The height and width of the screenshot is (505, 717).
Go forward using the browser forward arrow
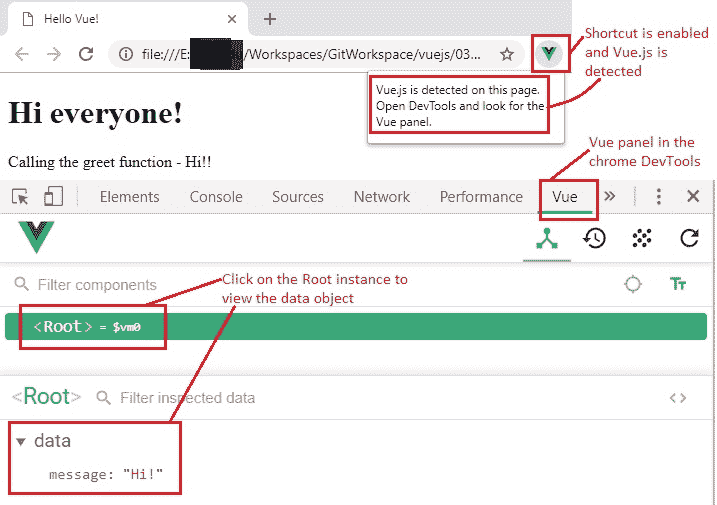click(x=54, y=54)
